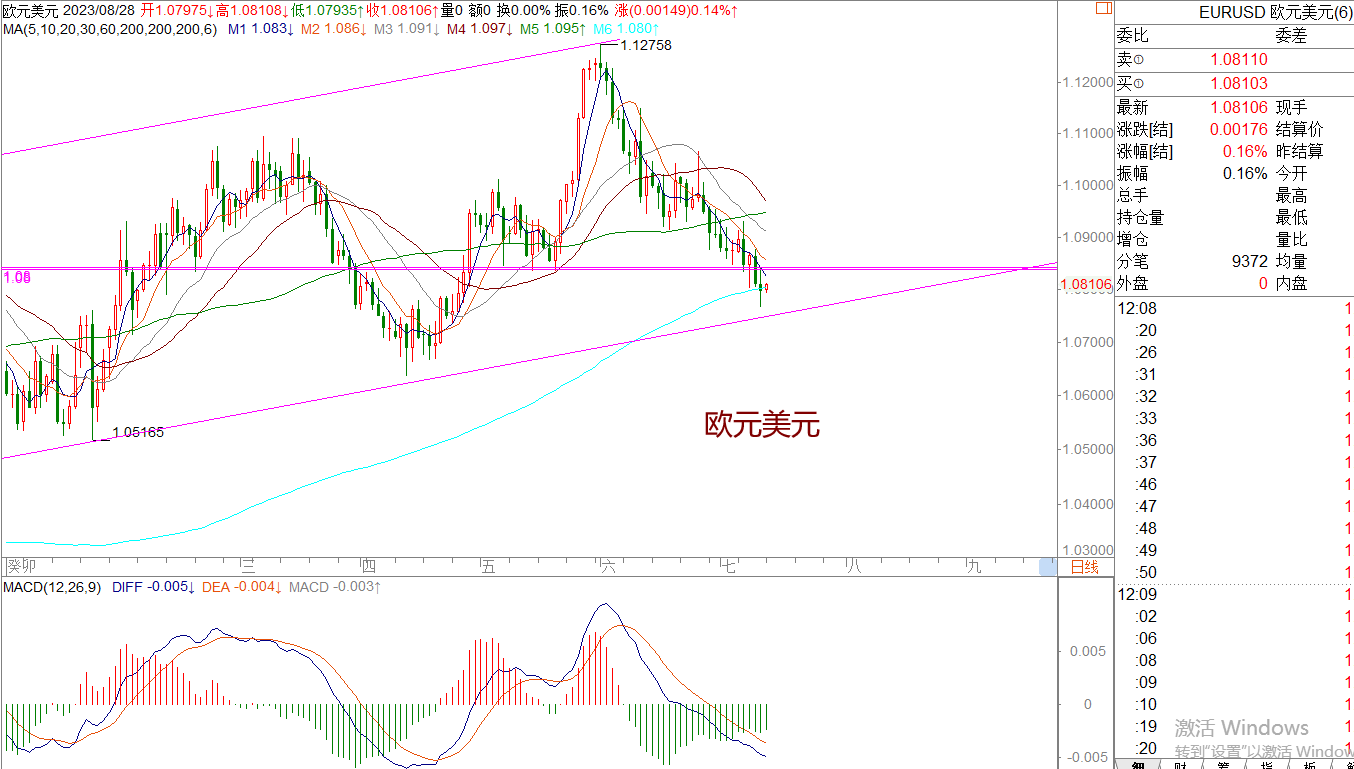
Task: Click the M3 1.091 moving average legend
Action: 407,30
